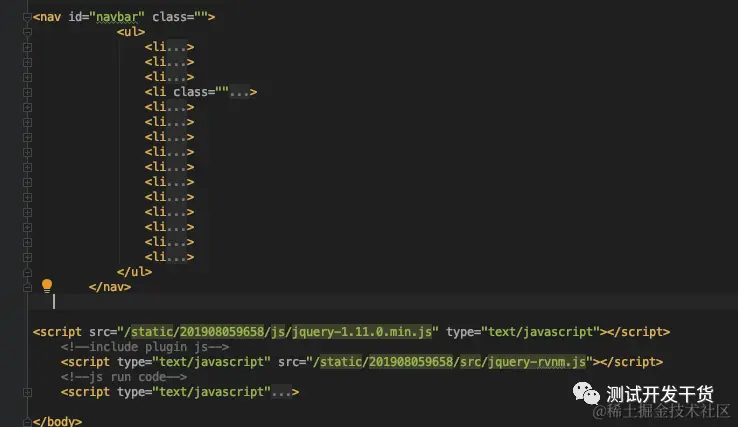
Task: Expand the collapsed script type="text/javascript" block marker
Action: tap(27, 392)
